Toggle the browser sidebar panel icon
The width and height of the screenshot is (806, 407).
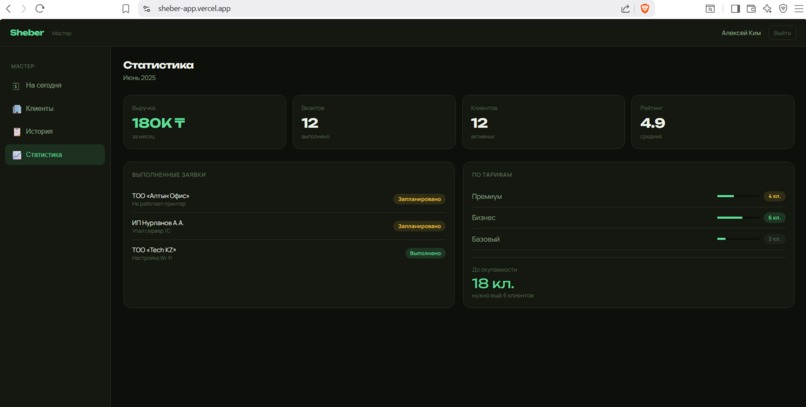(735, 8)
